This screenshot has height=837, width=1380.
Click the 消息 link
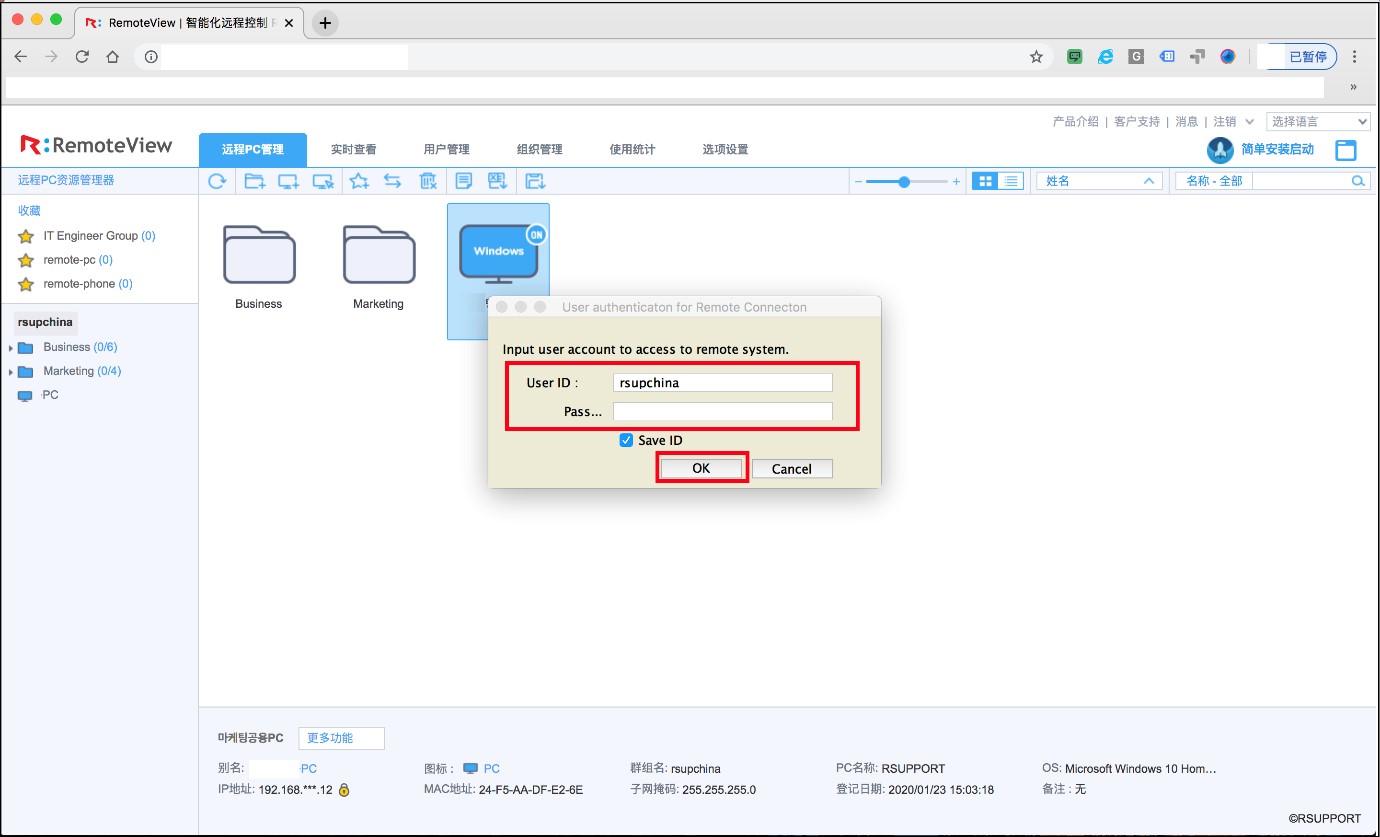[1187, 121]
